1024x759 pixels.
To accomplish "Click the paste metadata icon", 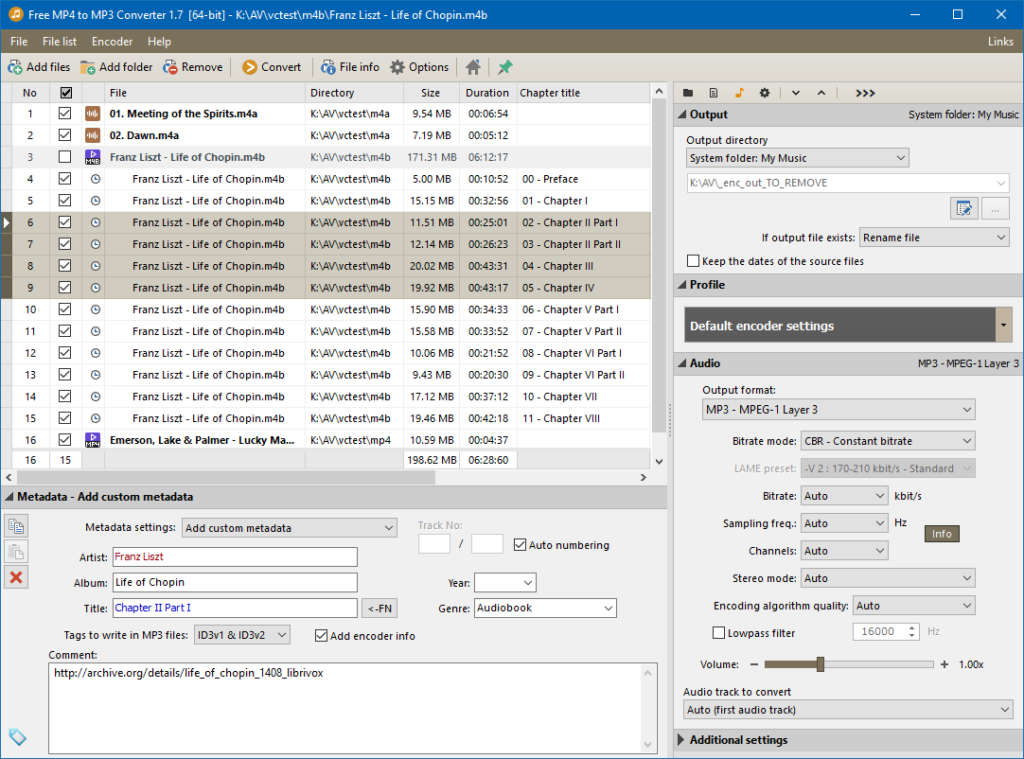I will pyautogui.click(x=16, y=553).
